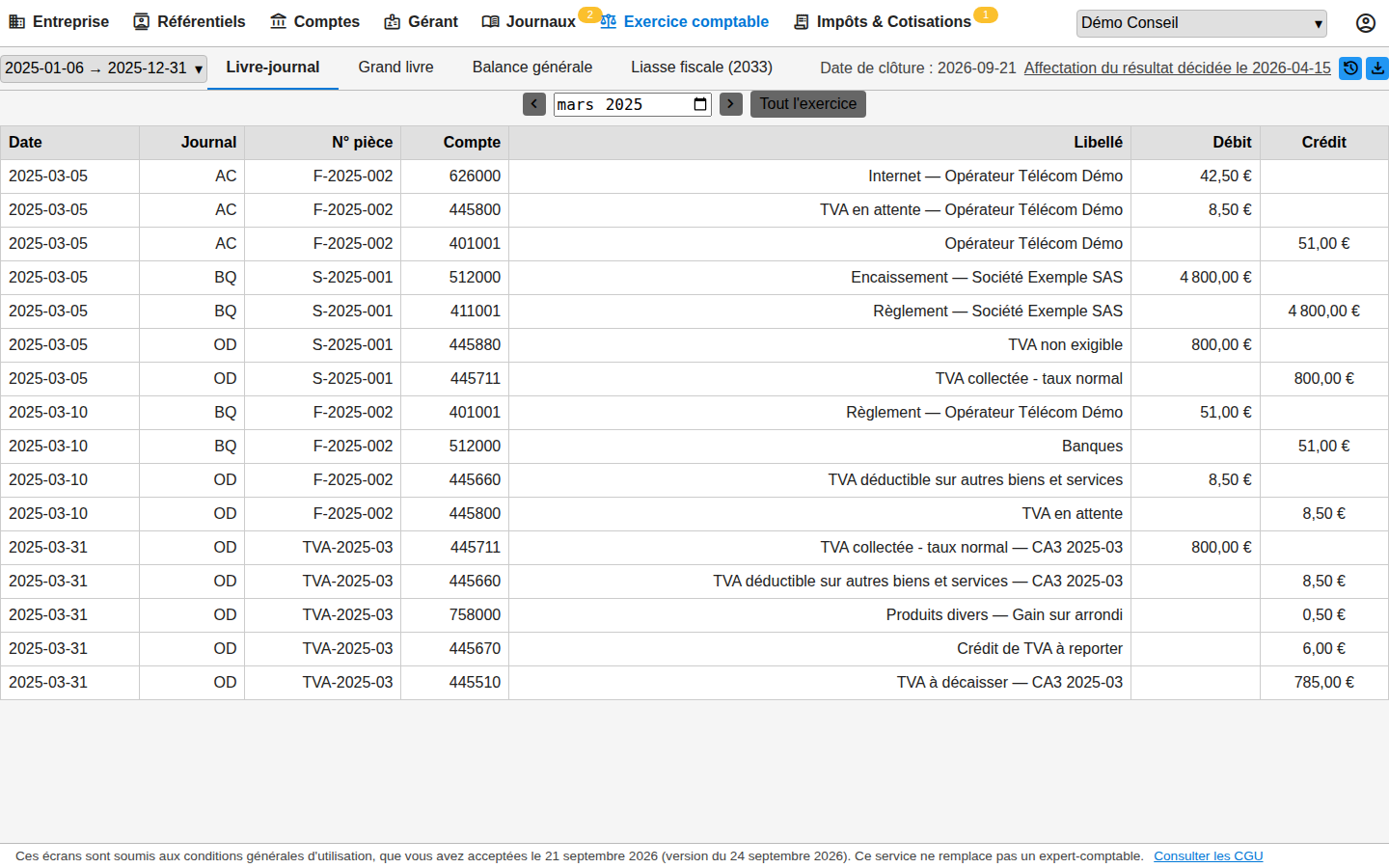Screen dimensions: 1389x868
Task: Select the Crédit de TVA à reporter label
Action: (1040, 649)
